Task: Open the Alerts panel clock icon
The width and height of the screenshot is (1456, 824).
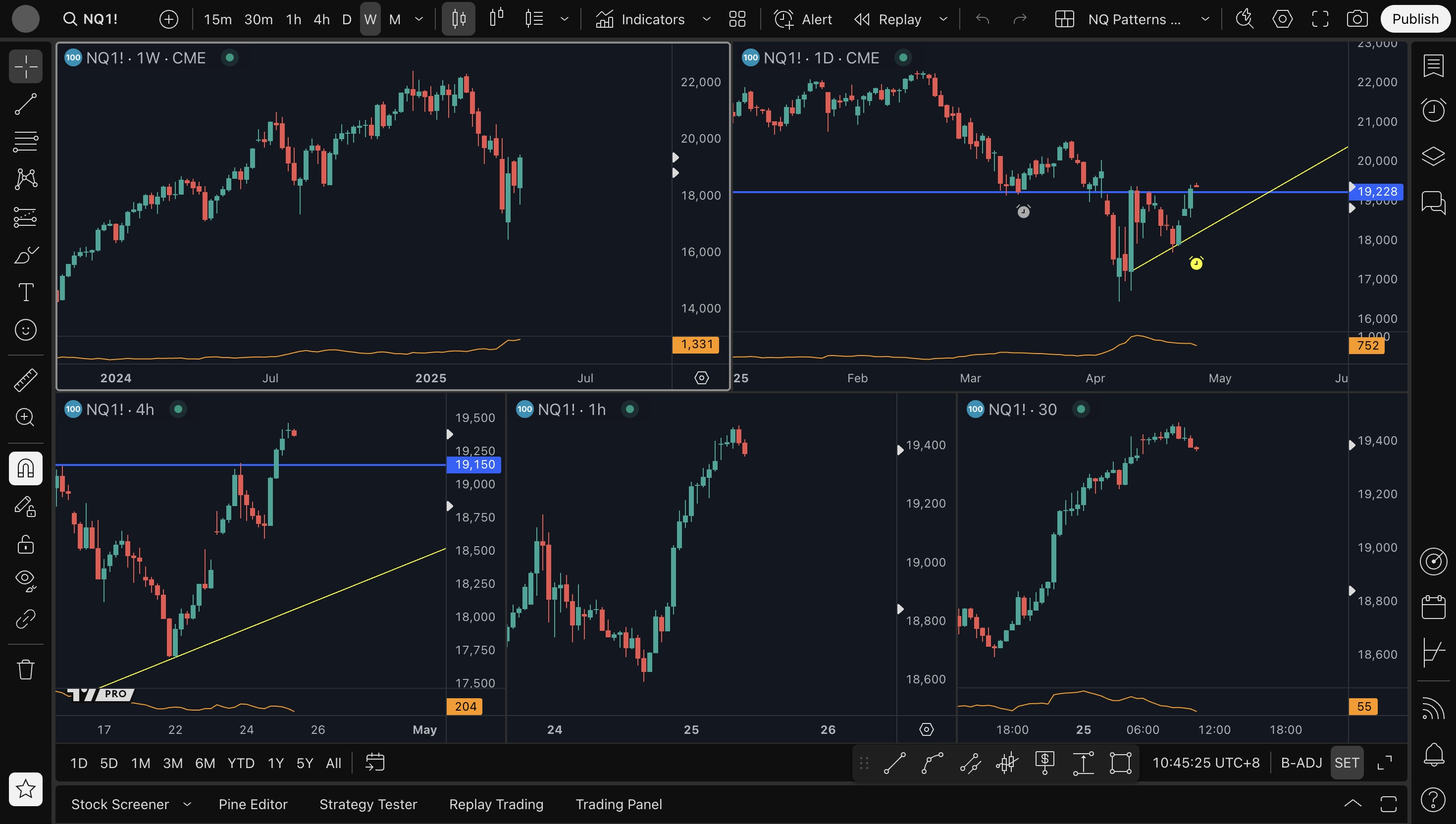Action: 1433,110
